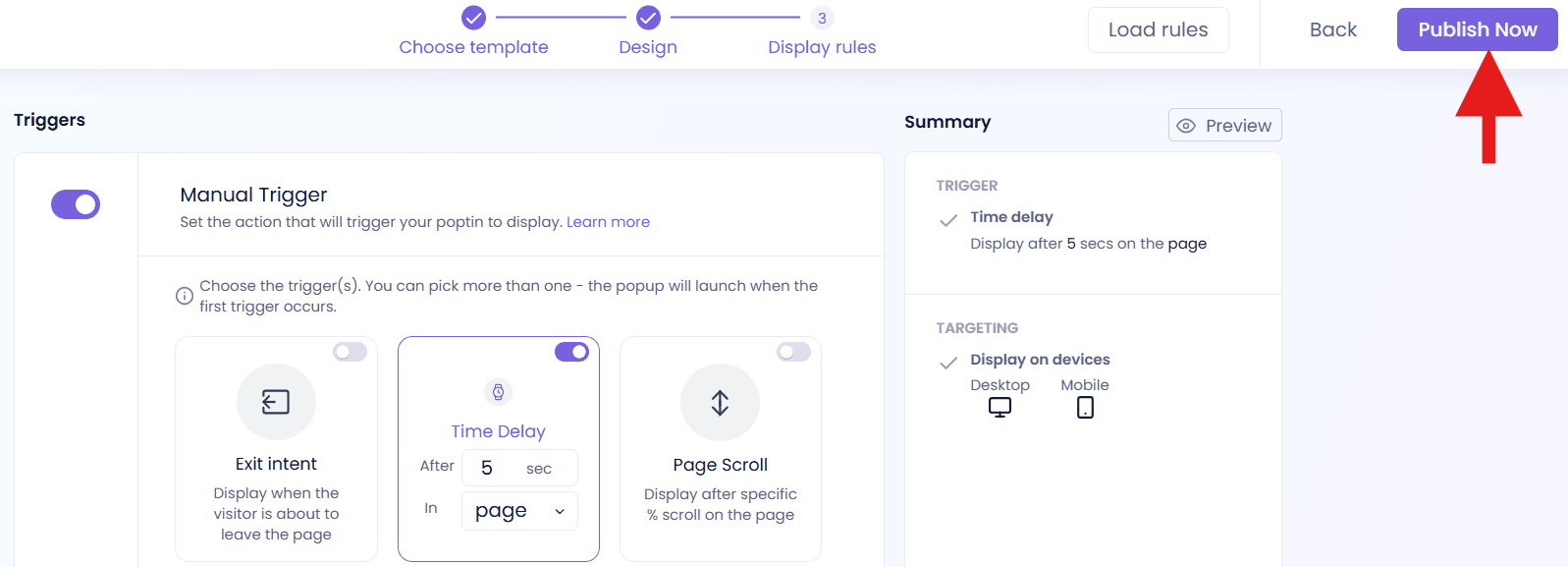Disable the Manual Trigger main toggle
The image size is (1568, 567).
click(x=76, y=204)
